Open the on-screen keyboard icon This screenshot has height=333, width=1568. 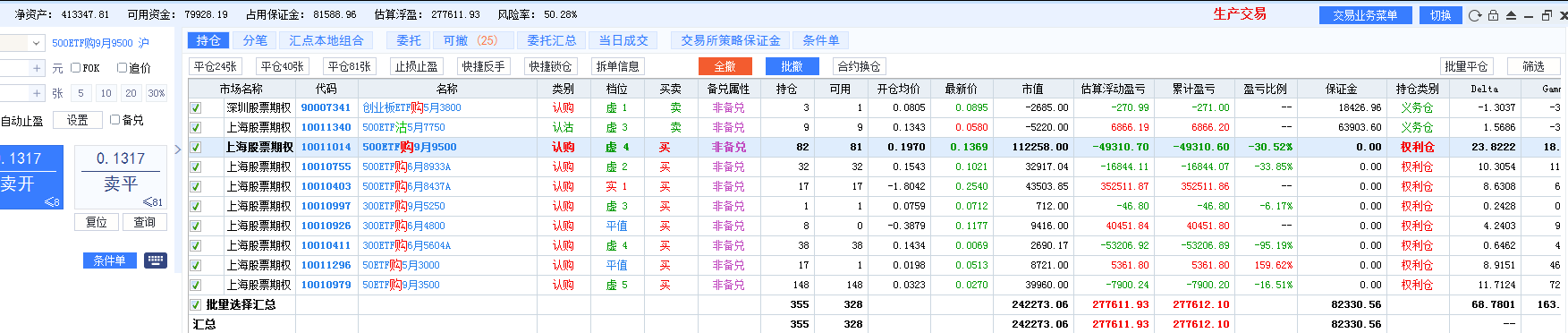[x=156, y=260]
